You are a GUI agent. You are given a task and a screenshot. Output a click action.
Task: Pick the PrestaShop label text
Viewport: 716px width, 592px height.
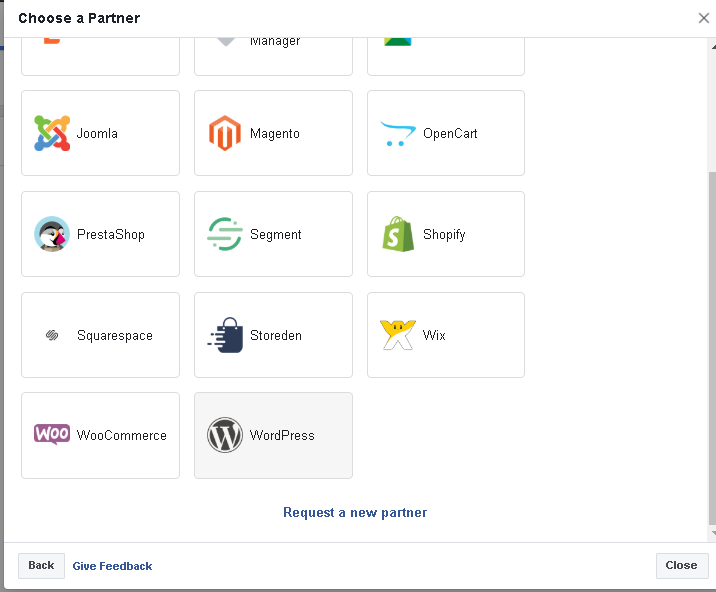(x=111, y=234)
